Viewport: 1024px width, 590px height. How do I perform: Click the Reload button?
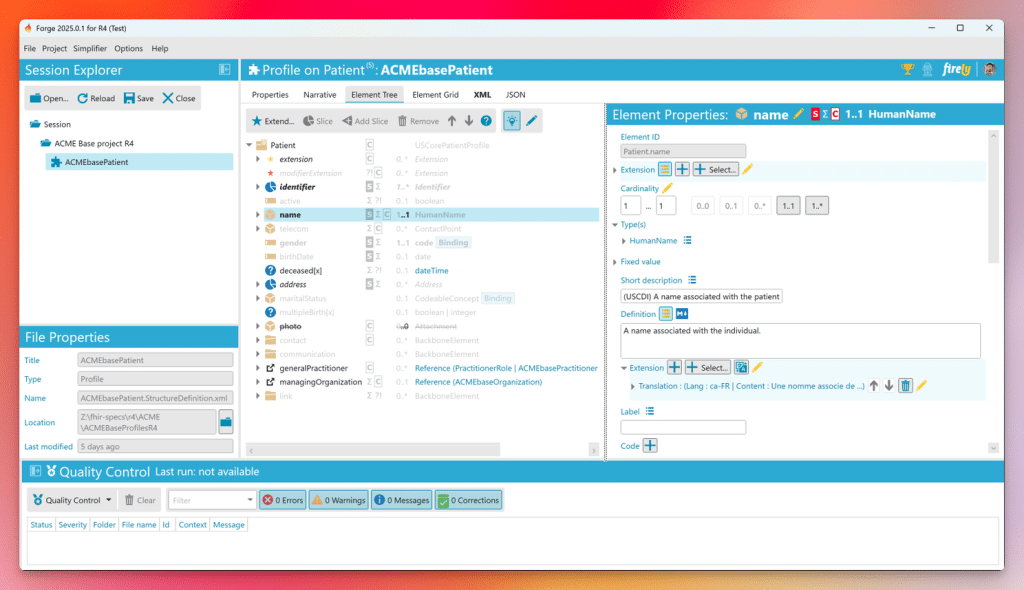click(96, 98)
